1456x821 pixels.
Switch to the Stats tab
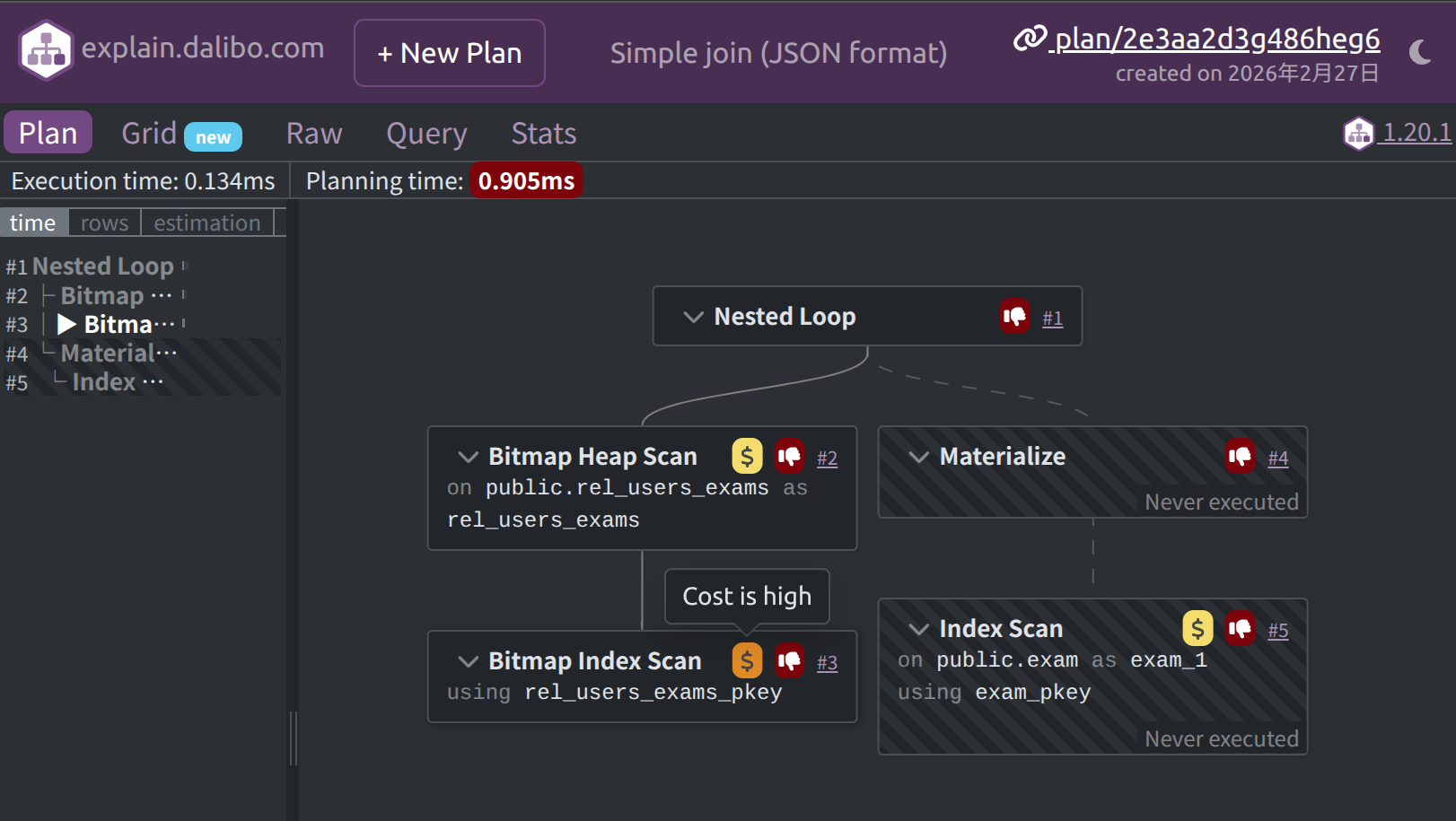click(x=543, y=134)
